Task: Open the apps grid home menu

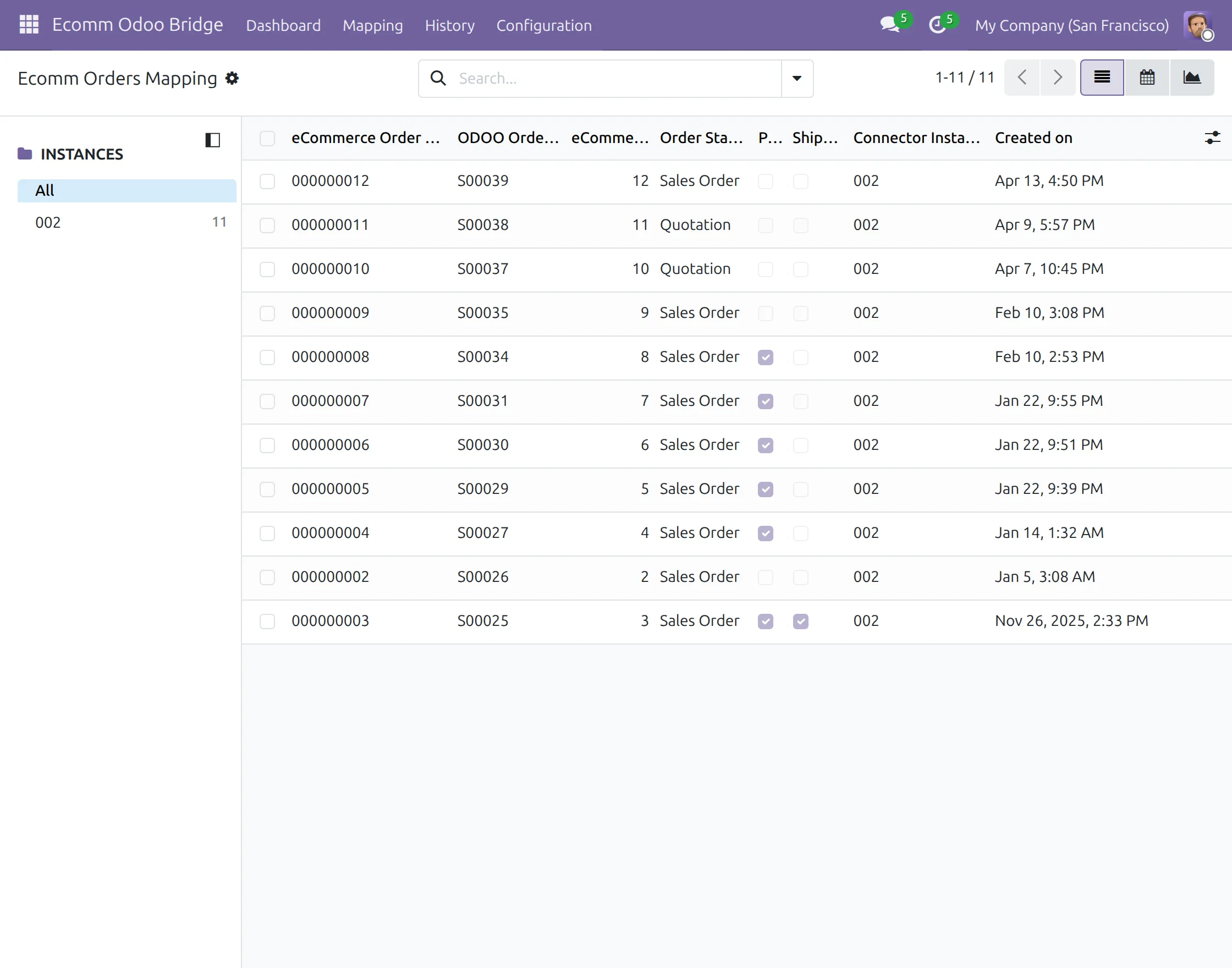Action: (x=29, y=25)
